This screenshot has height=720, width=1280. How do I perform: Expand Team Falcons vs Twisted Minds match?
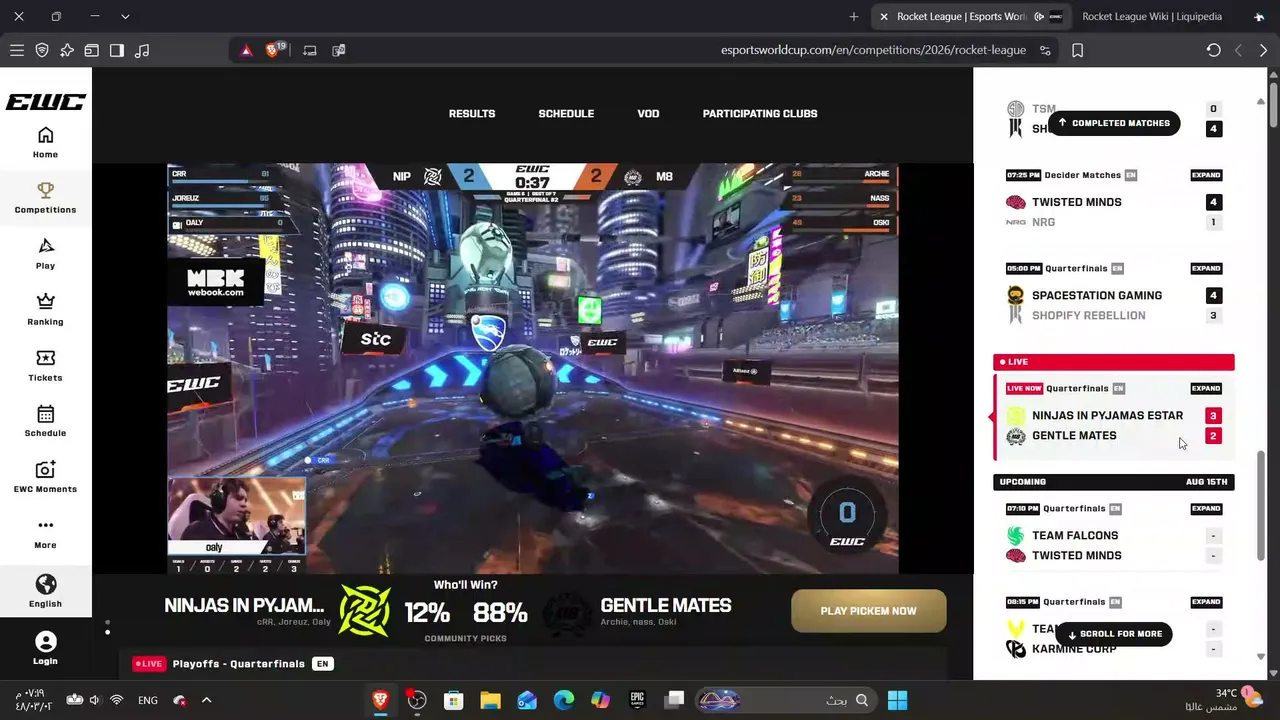pyautogui.click(x=1206, y=508)
